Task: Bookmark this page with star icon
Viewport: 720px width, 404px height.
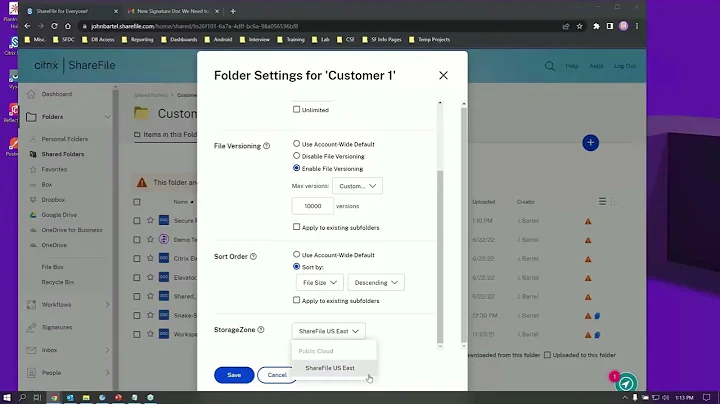Action: [x=579, y=26]
